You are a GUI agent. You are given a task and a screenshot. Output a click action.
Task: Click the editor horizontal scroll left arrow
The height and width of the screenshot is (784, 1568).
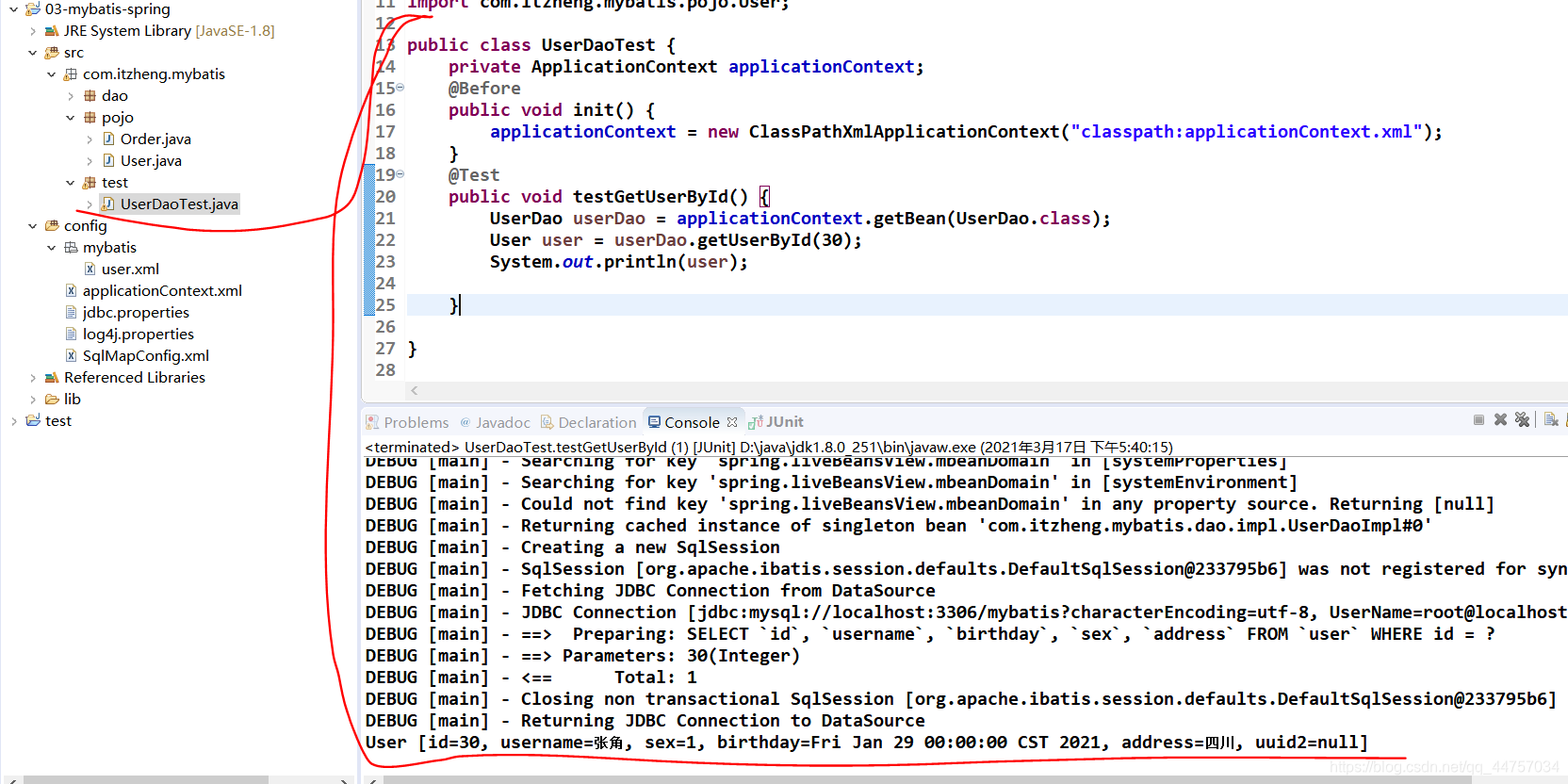(x=415, y=390)
